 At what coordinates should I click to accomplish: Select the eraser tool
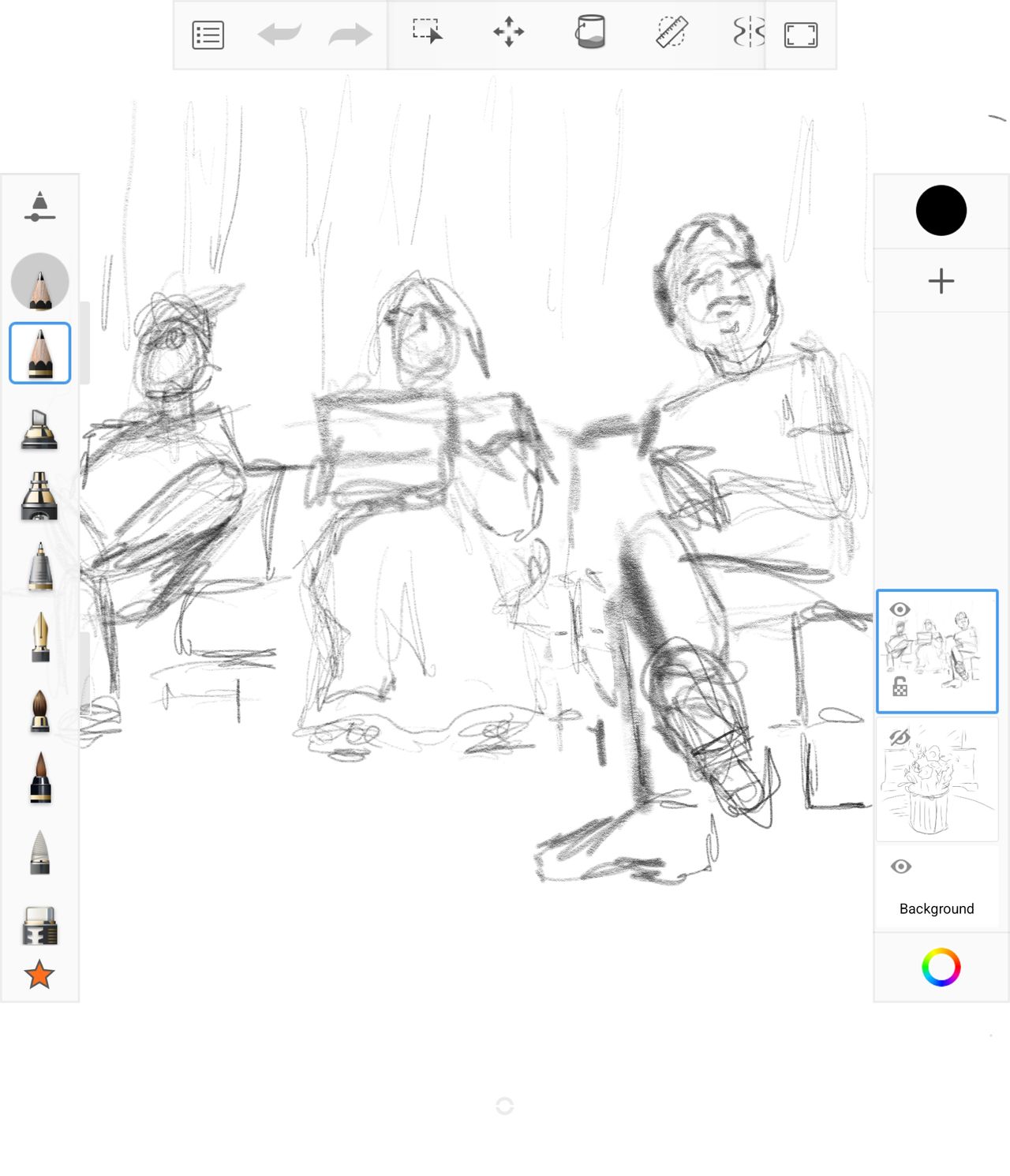(x=39, y=925)
